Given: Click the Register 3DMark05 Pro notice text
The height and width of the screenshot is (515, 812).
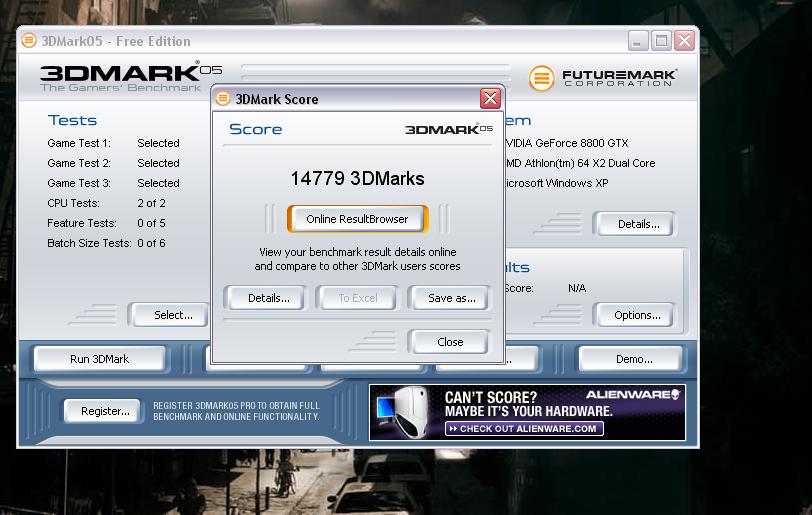Looking at the screenshot, I should coord(236,411).
